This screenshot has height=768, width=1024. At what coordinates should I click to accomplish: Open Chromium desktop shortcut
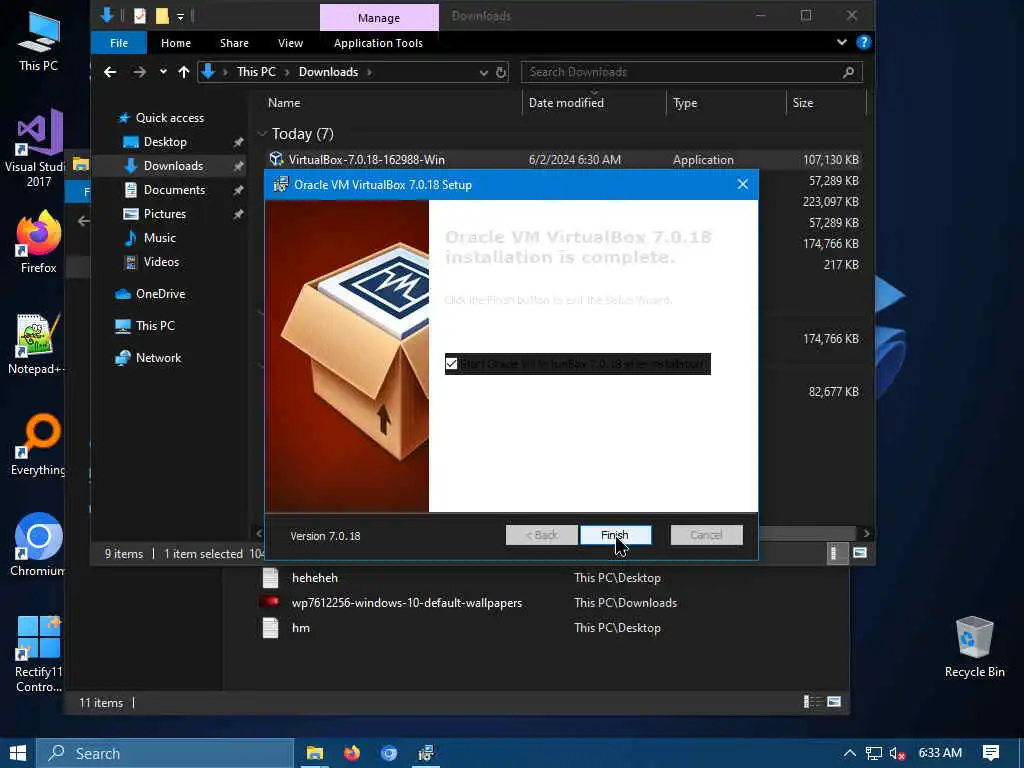pyautogui.click(x=38, y=545)
